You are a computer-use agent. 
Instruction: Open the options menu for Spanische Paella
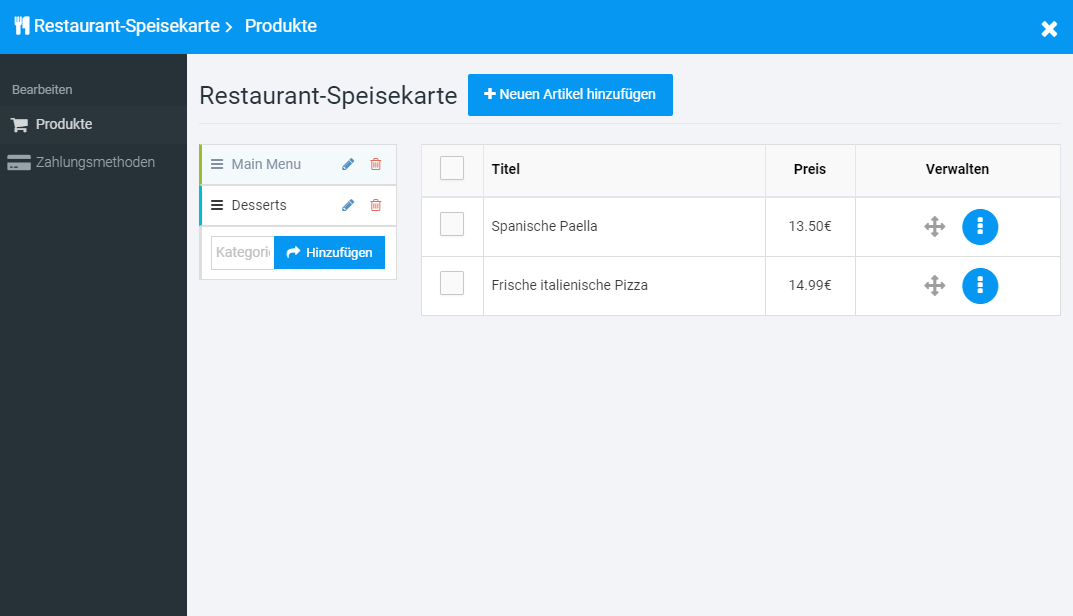coord(980,227)
